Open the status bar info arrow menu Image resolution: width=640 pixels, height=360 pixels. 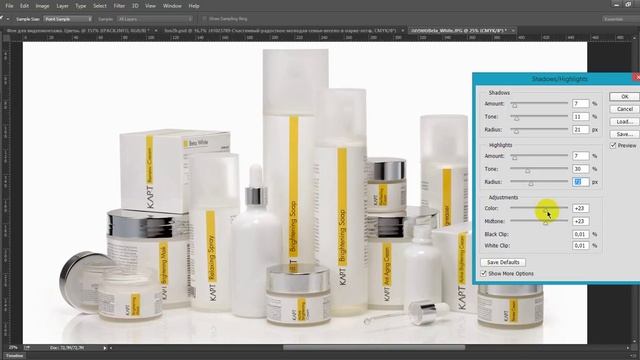click(x=105, y=348)
